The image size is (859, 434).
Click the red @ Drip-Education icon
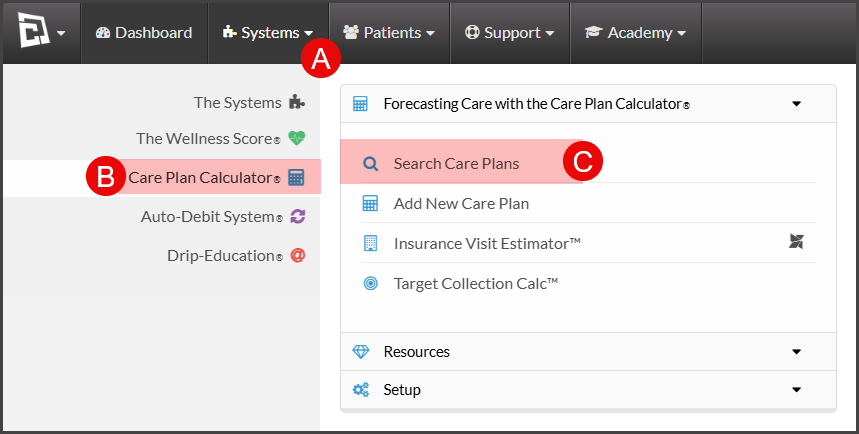coord(297,255)
